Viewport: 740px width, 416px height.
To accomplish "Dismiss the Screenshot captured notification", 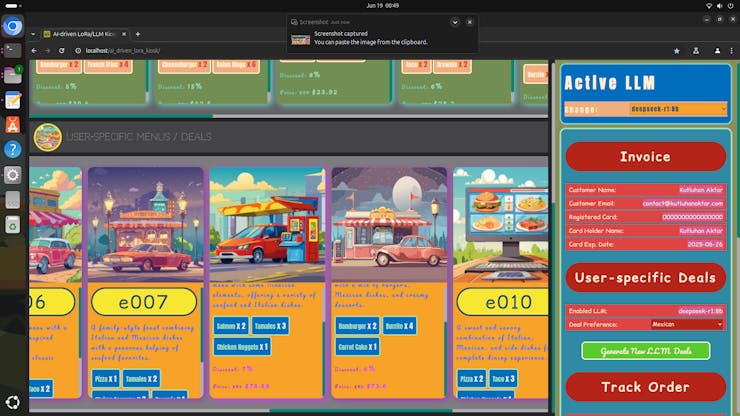I will click(x=470, y=22).
